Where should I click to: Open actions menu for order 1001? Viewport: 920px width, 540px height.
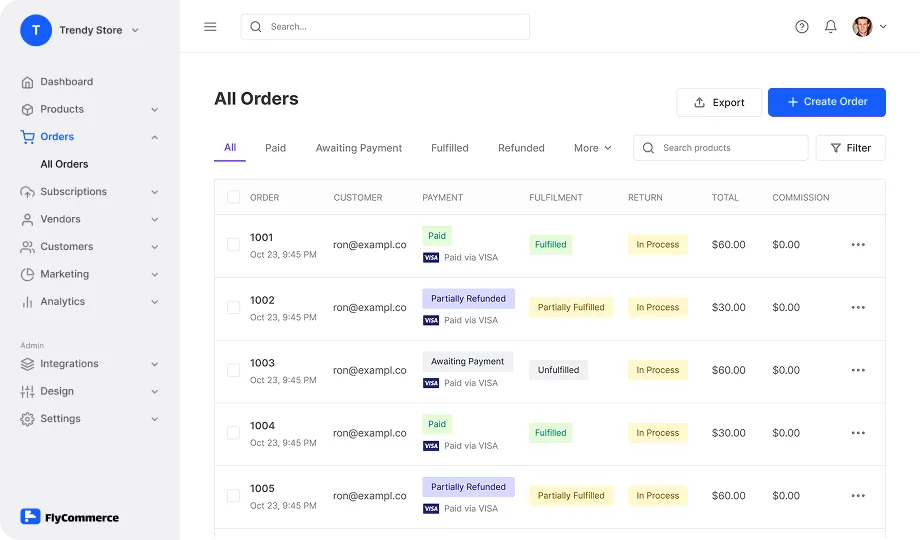pos(858,245)
